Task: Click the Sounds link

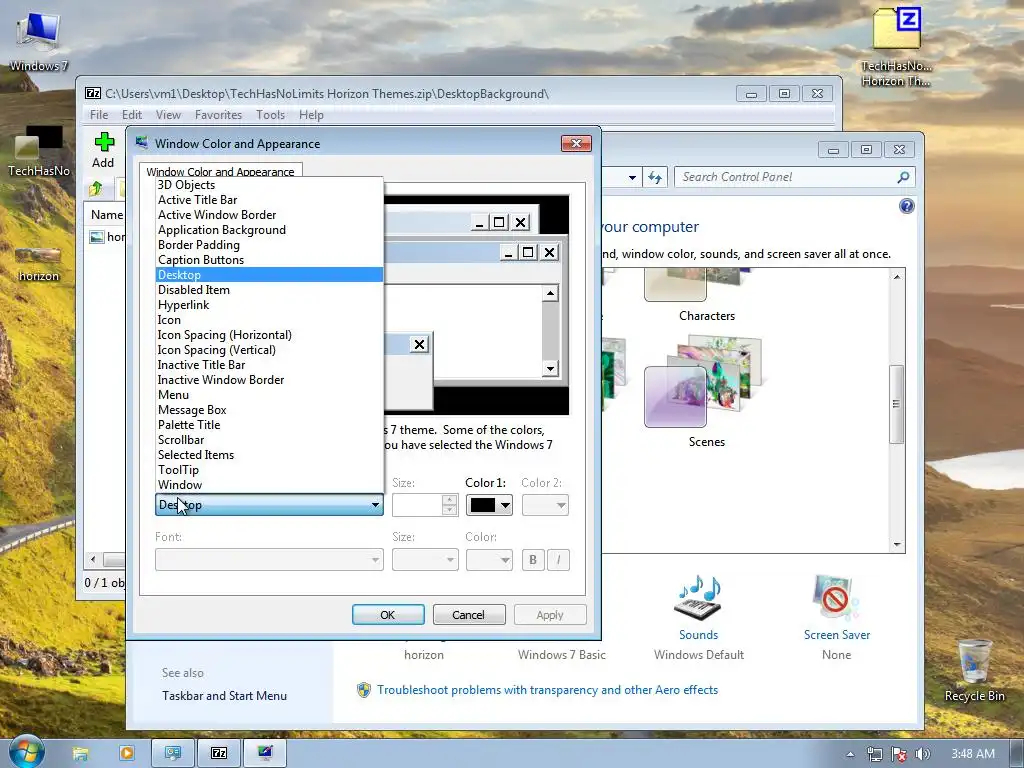Action: (698, 635)
